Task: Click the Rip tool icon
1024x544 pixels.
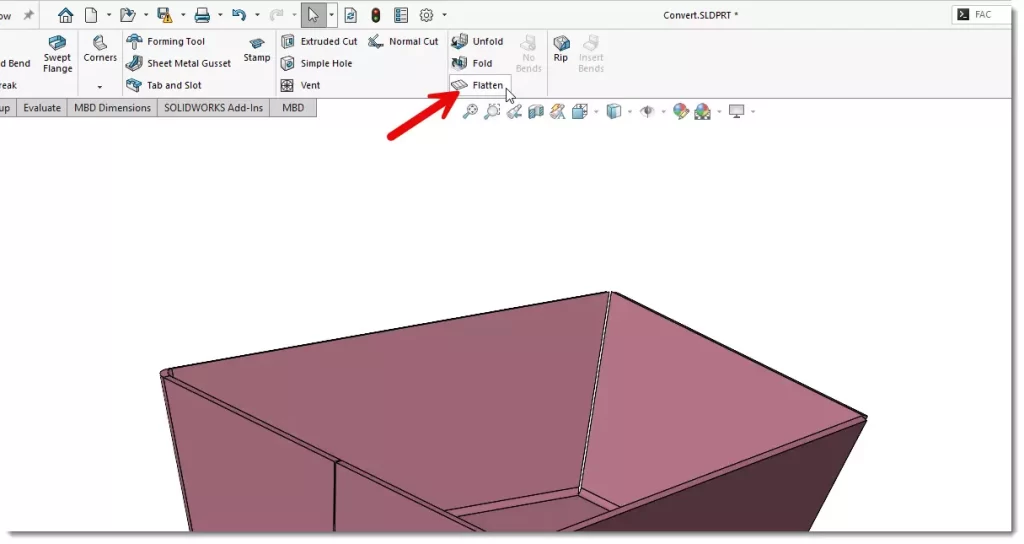Action: (561, 48)
